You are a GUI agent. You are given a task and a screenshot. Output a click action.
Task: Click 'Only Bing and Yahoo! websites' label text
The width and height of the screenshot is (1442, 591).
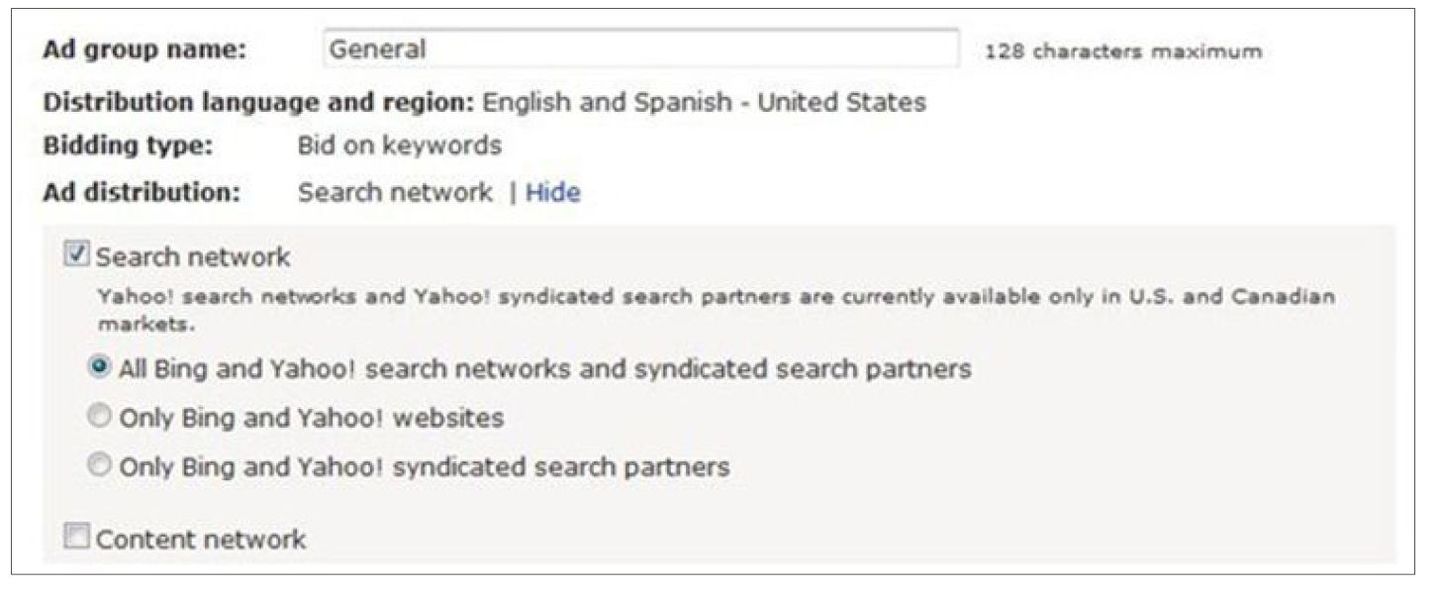coord(311,418)
